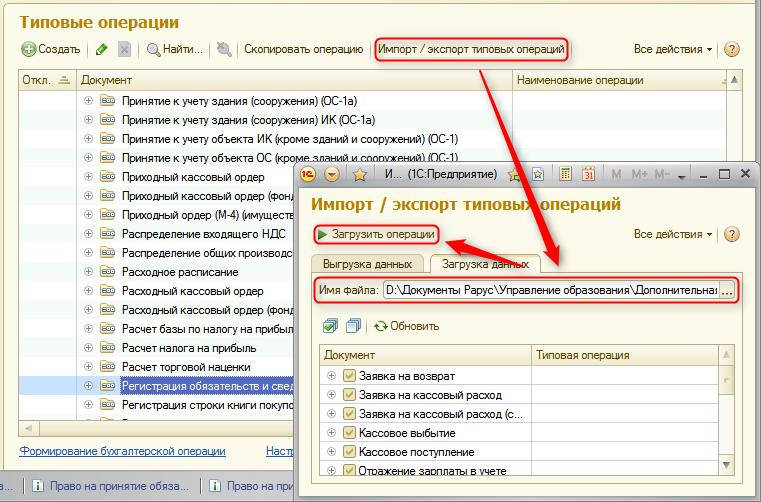Select Приходный ордер (М-4) row
This screenshot has width=761, height=502.
pyautogui.click(x=156, y=215)
